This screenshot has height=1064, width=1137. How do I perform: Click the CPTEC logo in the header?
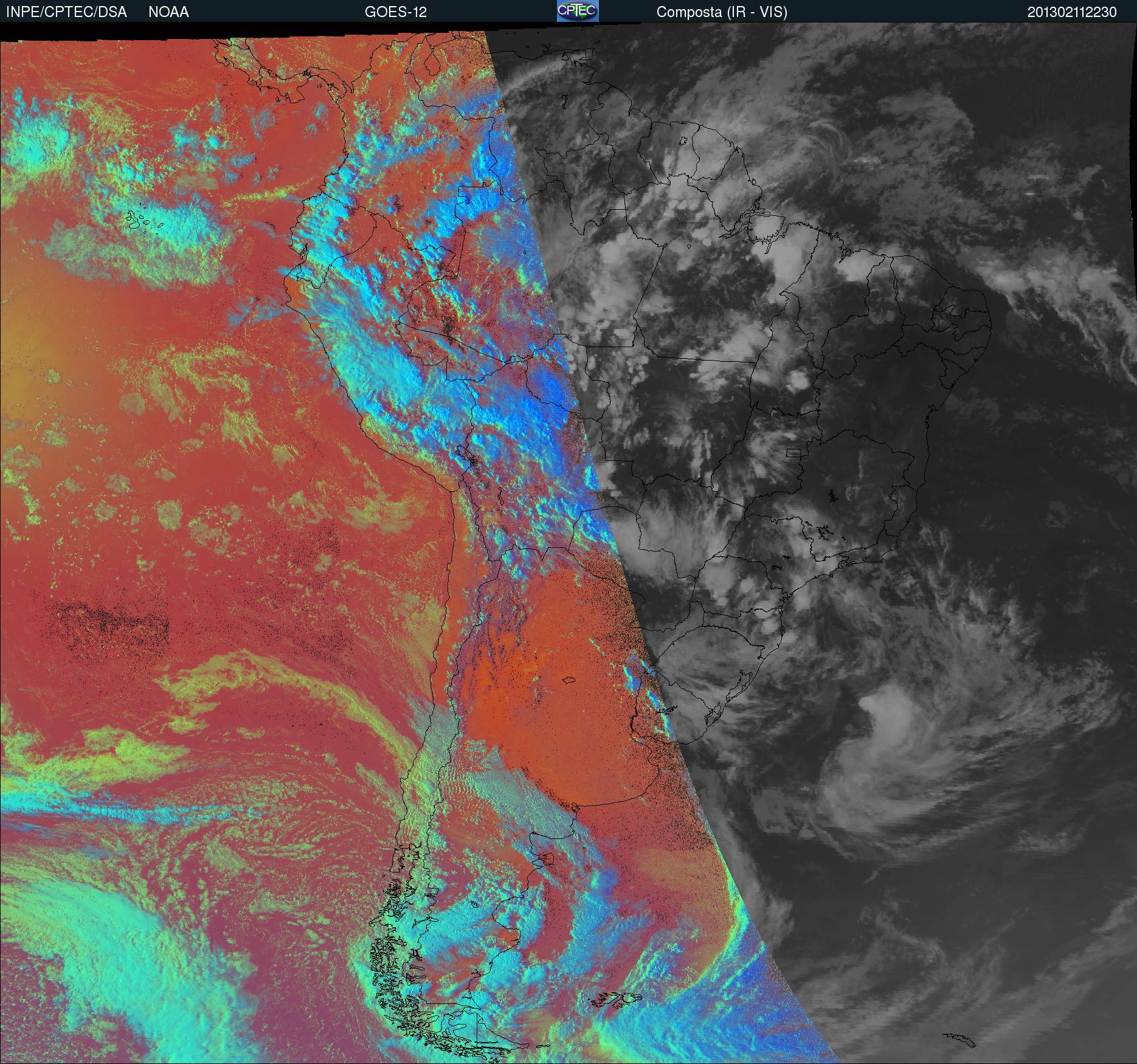tap(578, 11)
